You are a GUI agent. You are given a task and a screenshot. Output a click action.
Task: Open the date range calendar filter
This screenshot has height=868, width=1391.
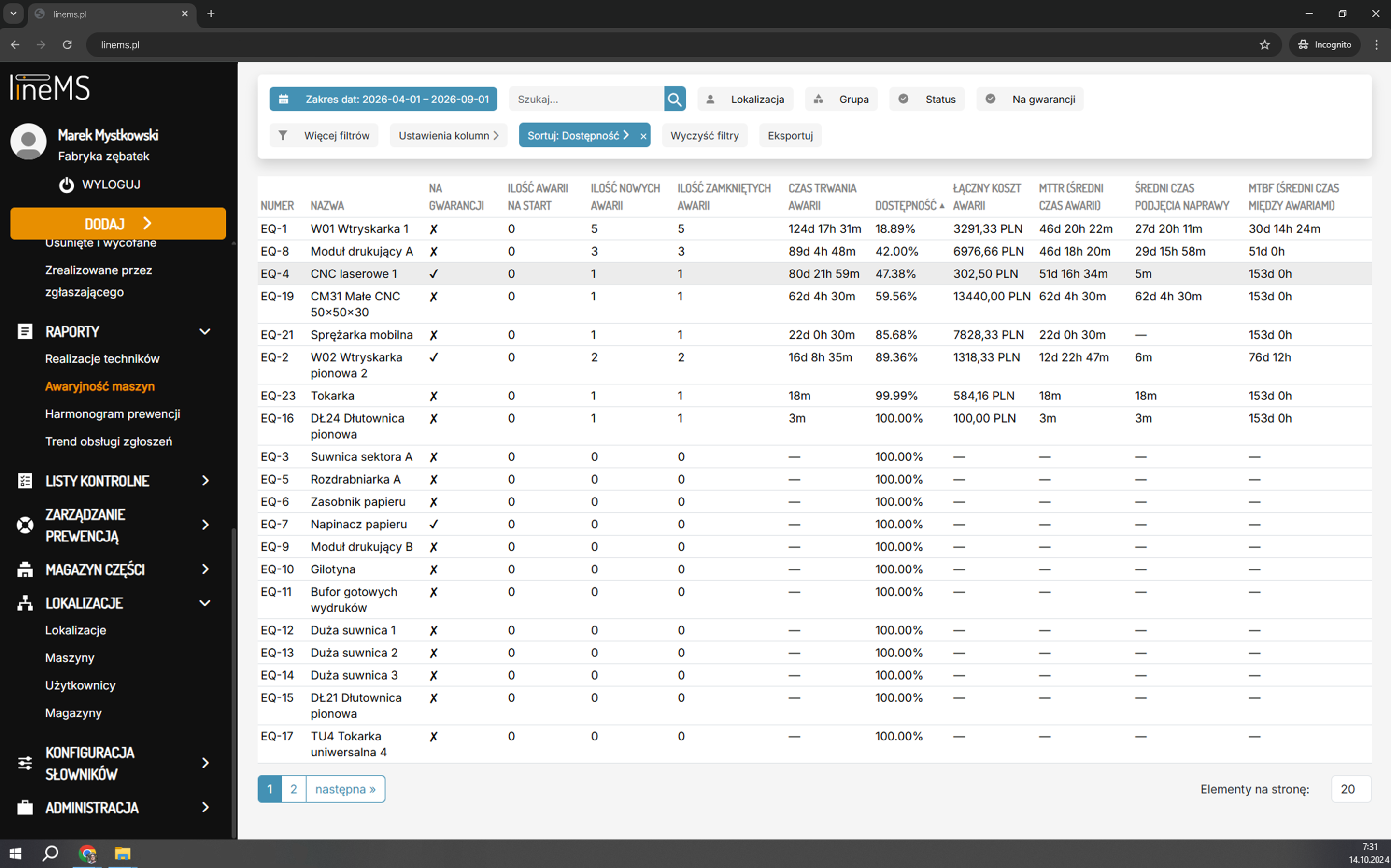pyautogui.click(x=383, y=100)
